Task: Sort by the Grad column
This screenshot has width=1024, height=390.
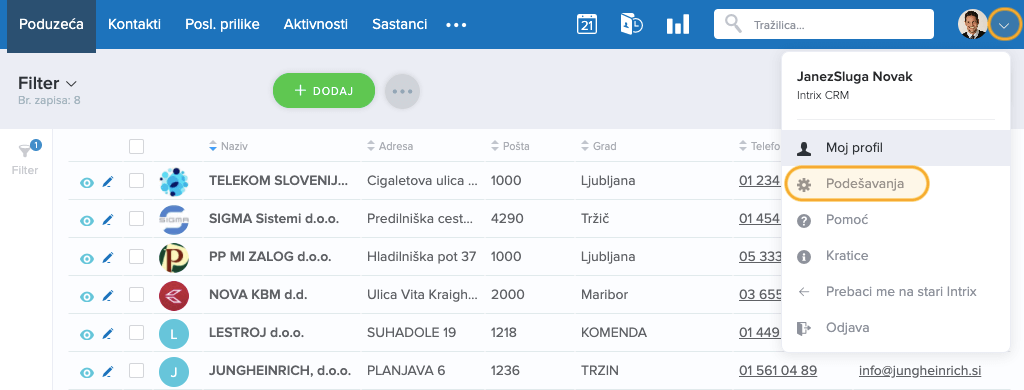Action: point(598,146)
